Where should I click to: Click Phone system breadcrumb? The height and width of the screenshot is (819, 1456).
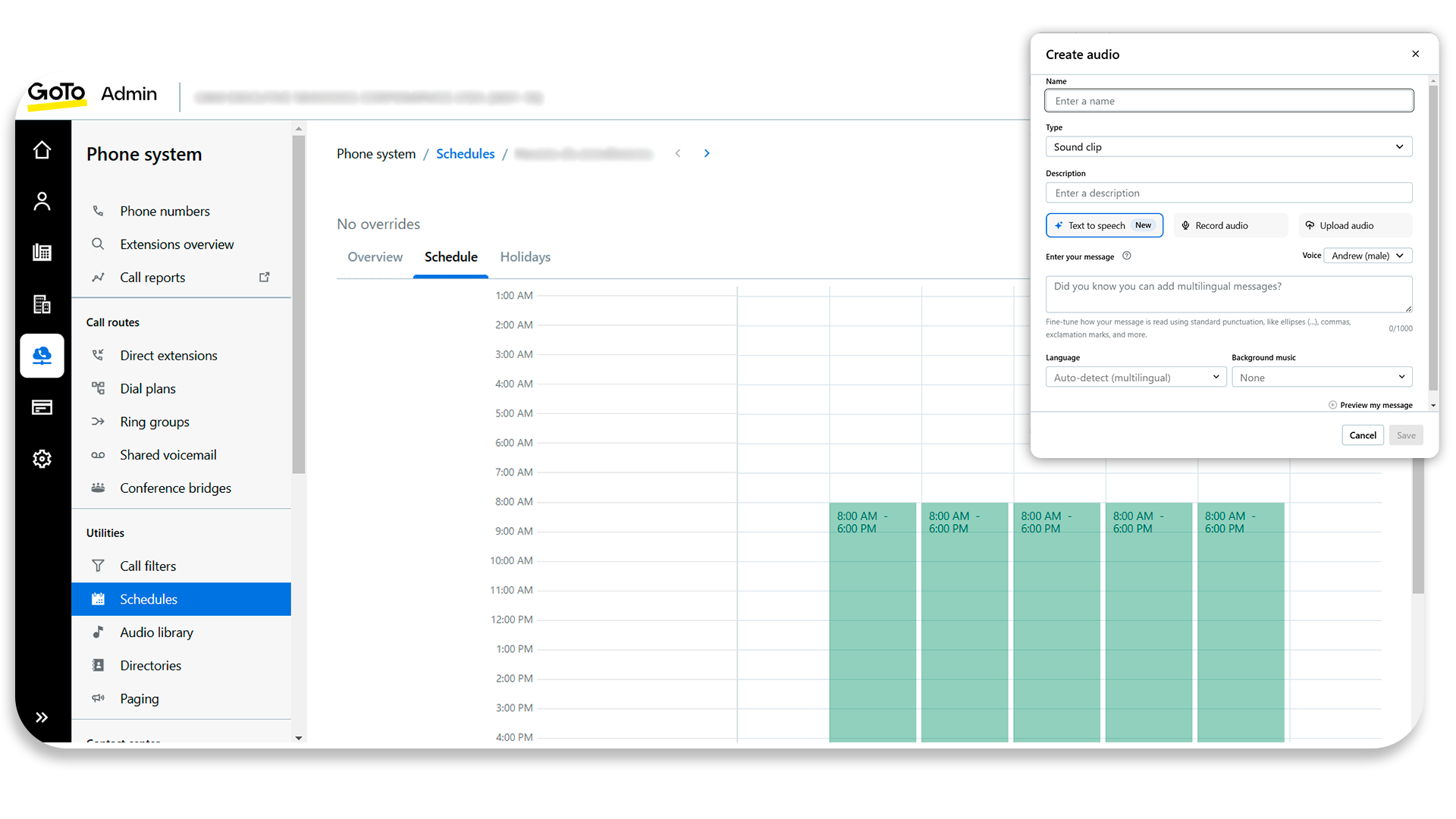pos(376,154)
